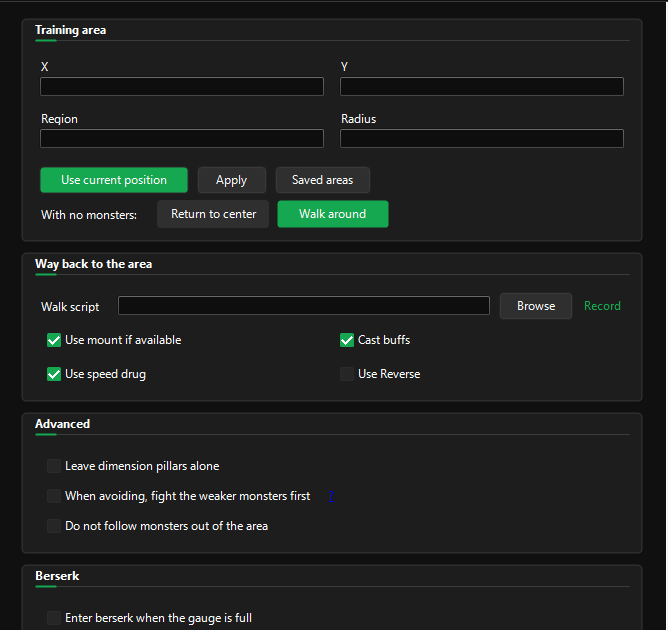Screen dimensions: 668x630
Task: Enable fight the weaker monsters first
Action: point(54,496)
